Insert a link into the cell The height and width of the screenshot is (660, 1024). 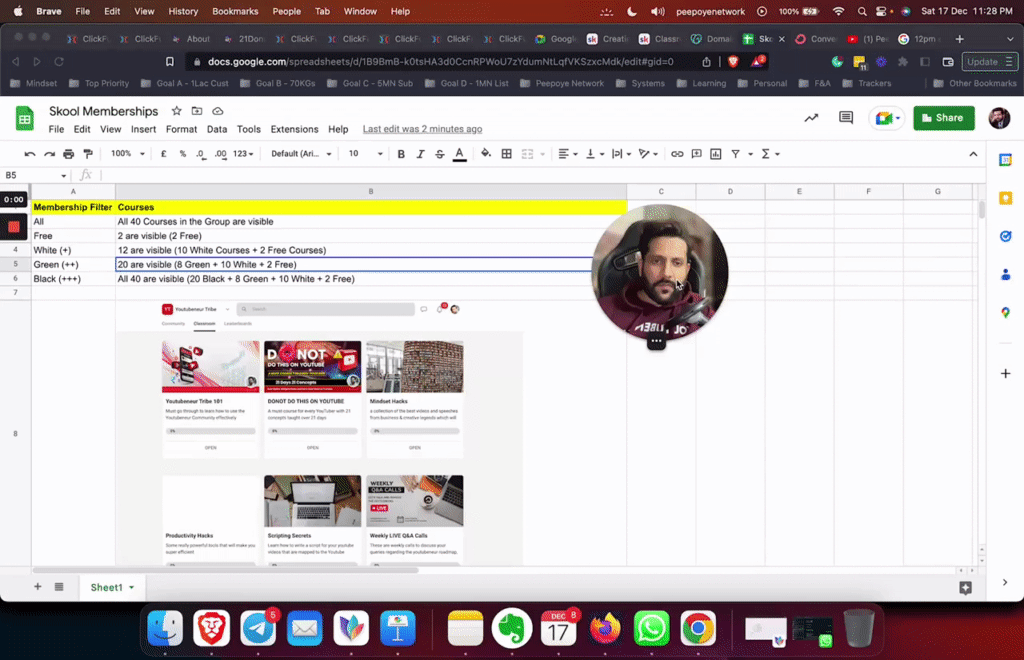pyautogui.click(x=677, y=153)
